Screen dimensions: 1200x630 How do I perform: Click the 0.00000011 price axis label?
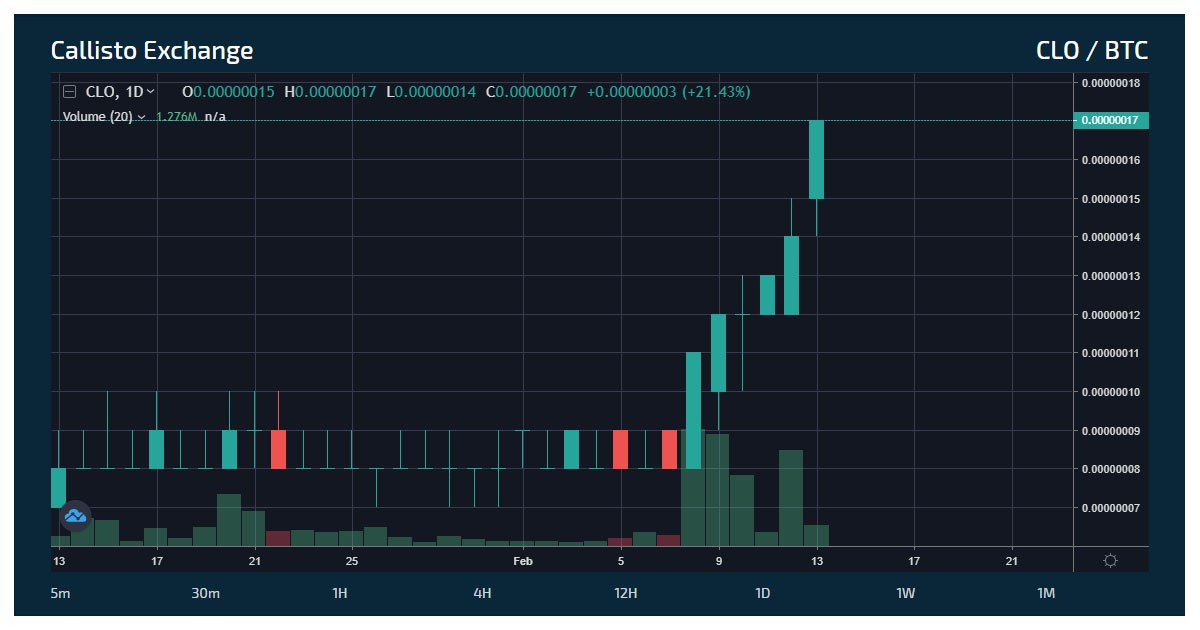pos(1110,353)
